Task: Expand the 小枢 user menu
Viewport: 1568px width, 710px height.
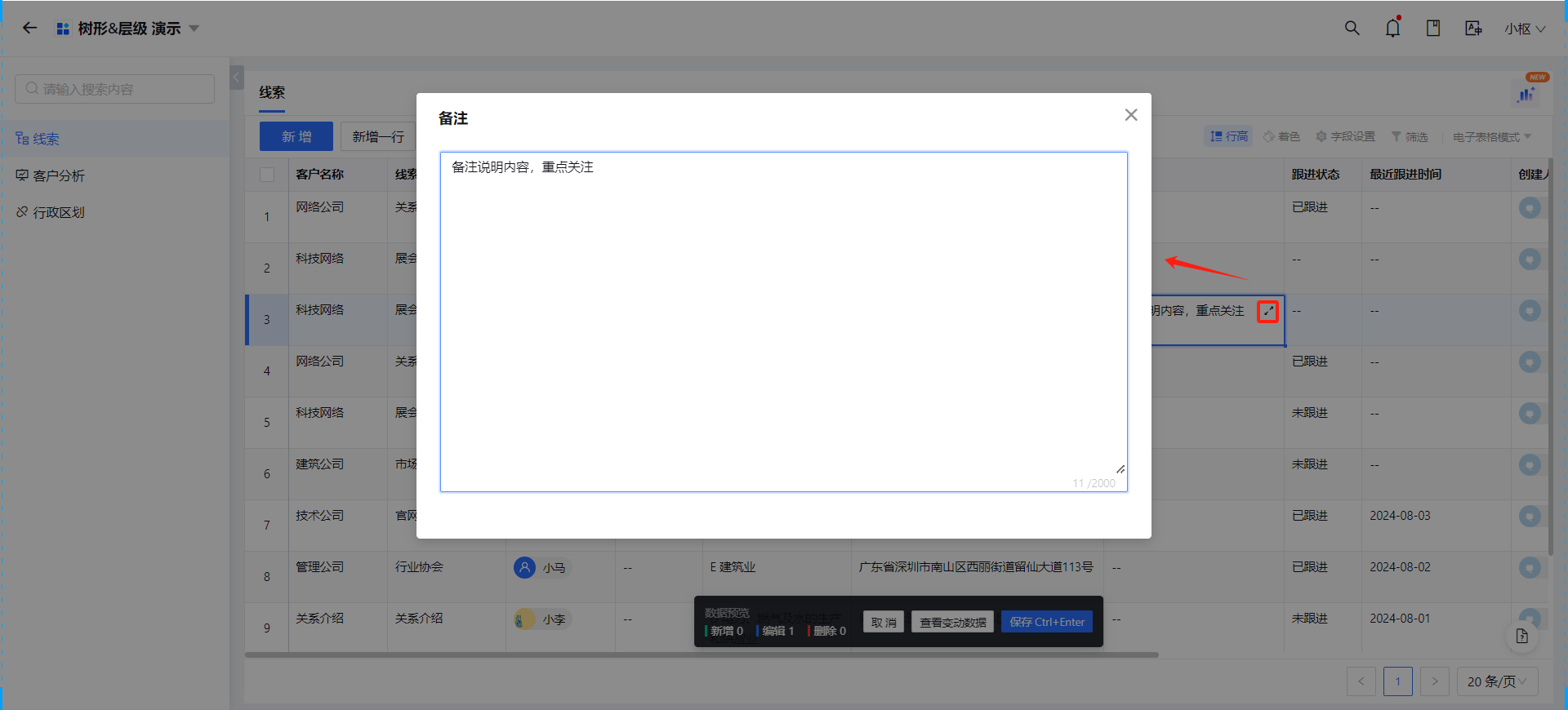Action: pos(1525,29)
